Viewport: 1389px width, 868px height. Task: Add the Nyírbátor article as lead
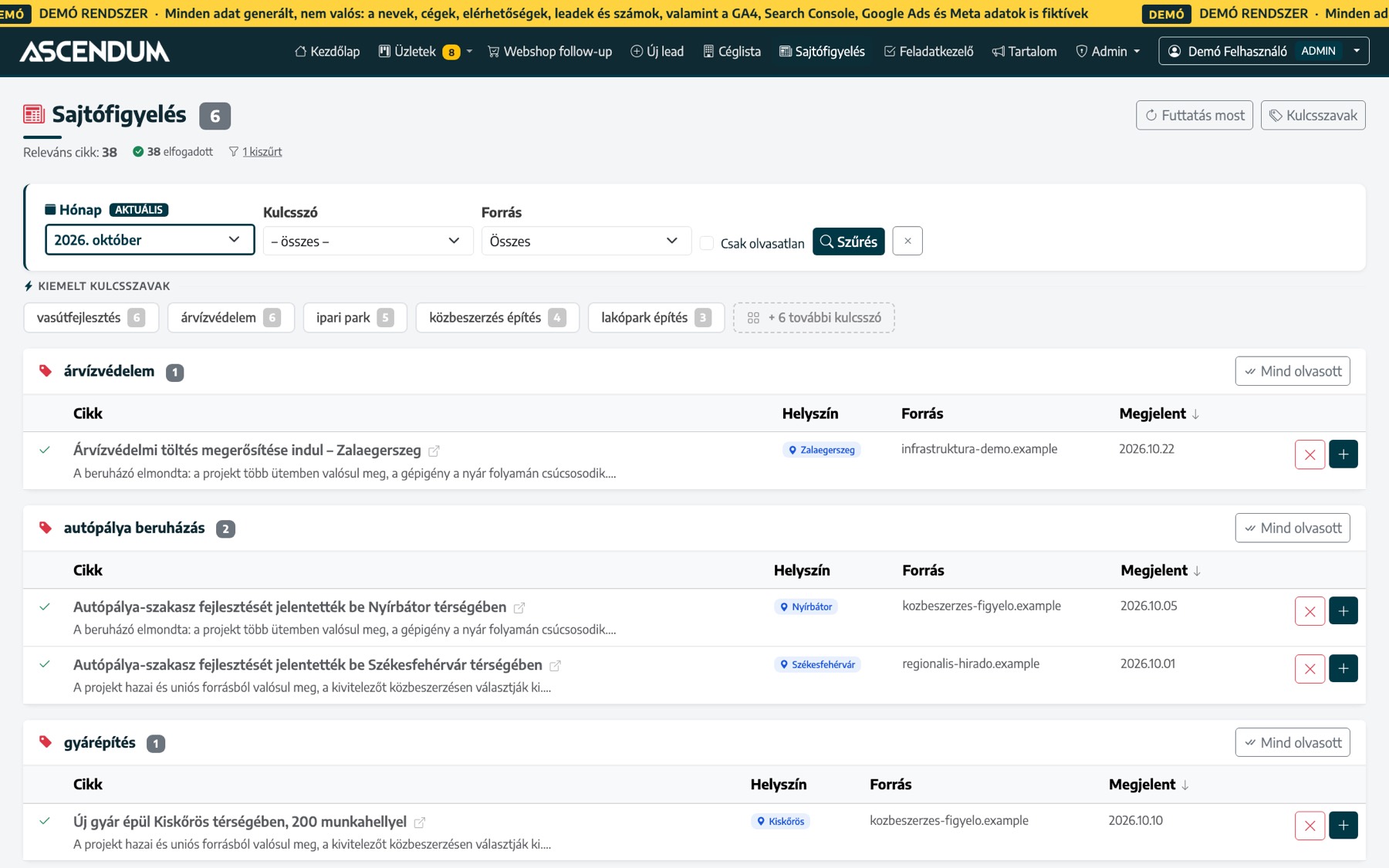pyautogui.click(x=1343, y=611)
